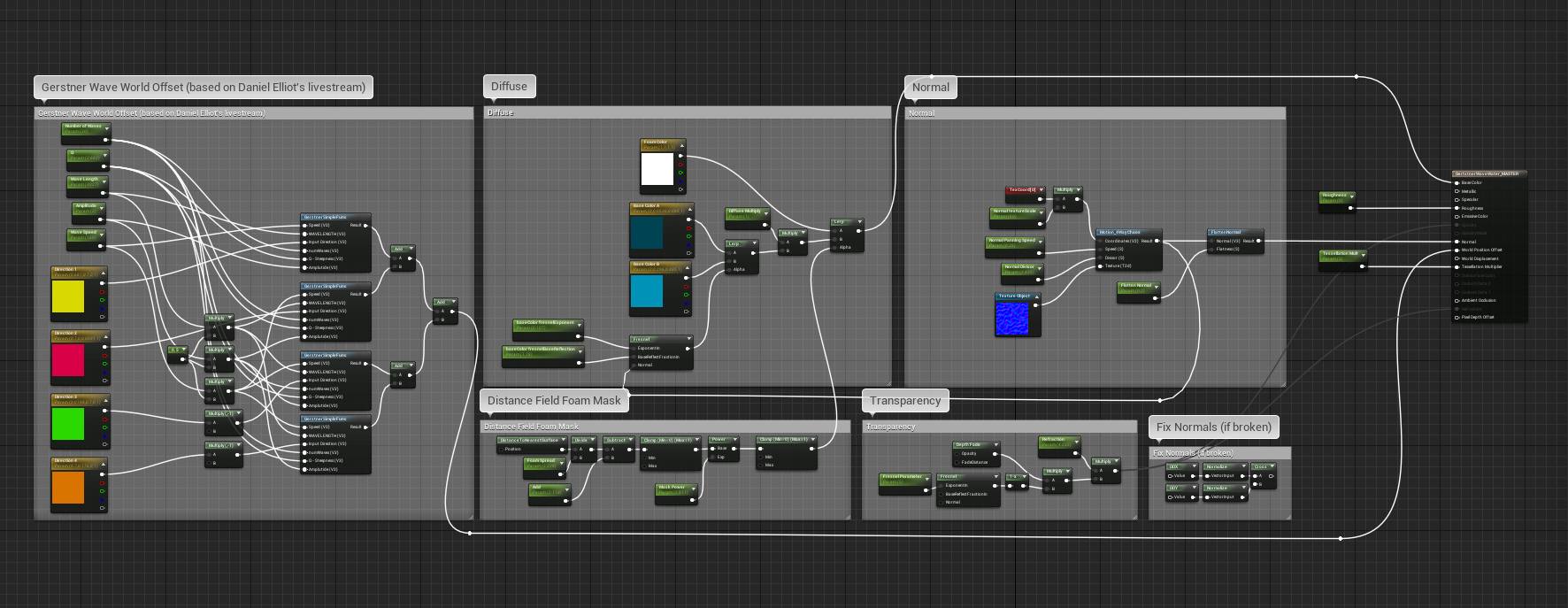Viewport: 1568px width, 608px height.
Task: Toggle the Mask Power node's arrow
Action: [694, 489]
